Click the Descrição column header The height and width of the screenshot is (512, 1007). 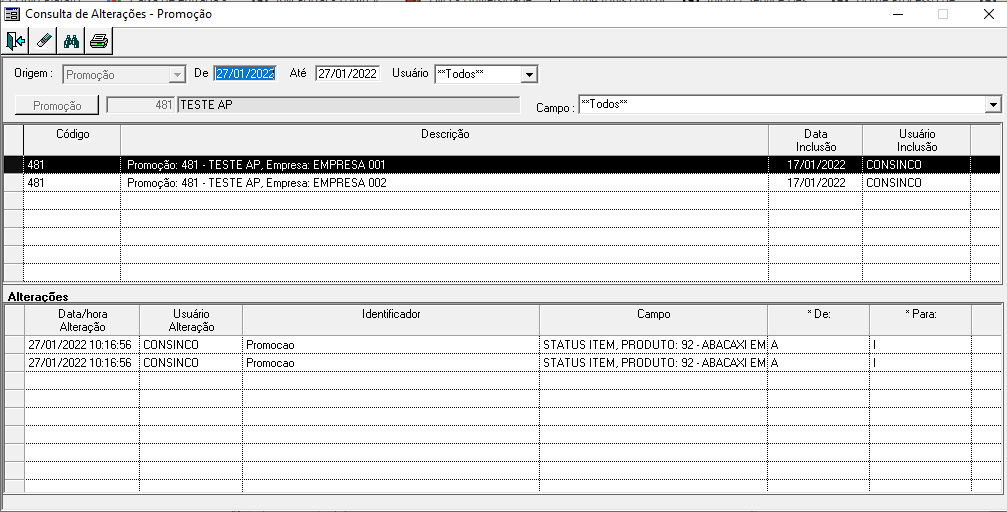pyautogui.click(x=444, y=140)
